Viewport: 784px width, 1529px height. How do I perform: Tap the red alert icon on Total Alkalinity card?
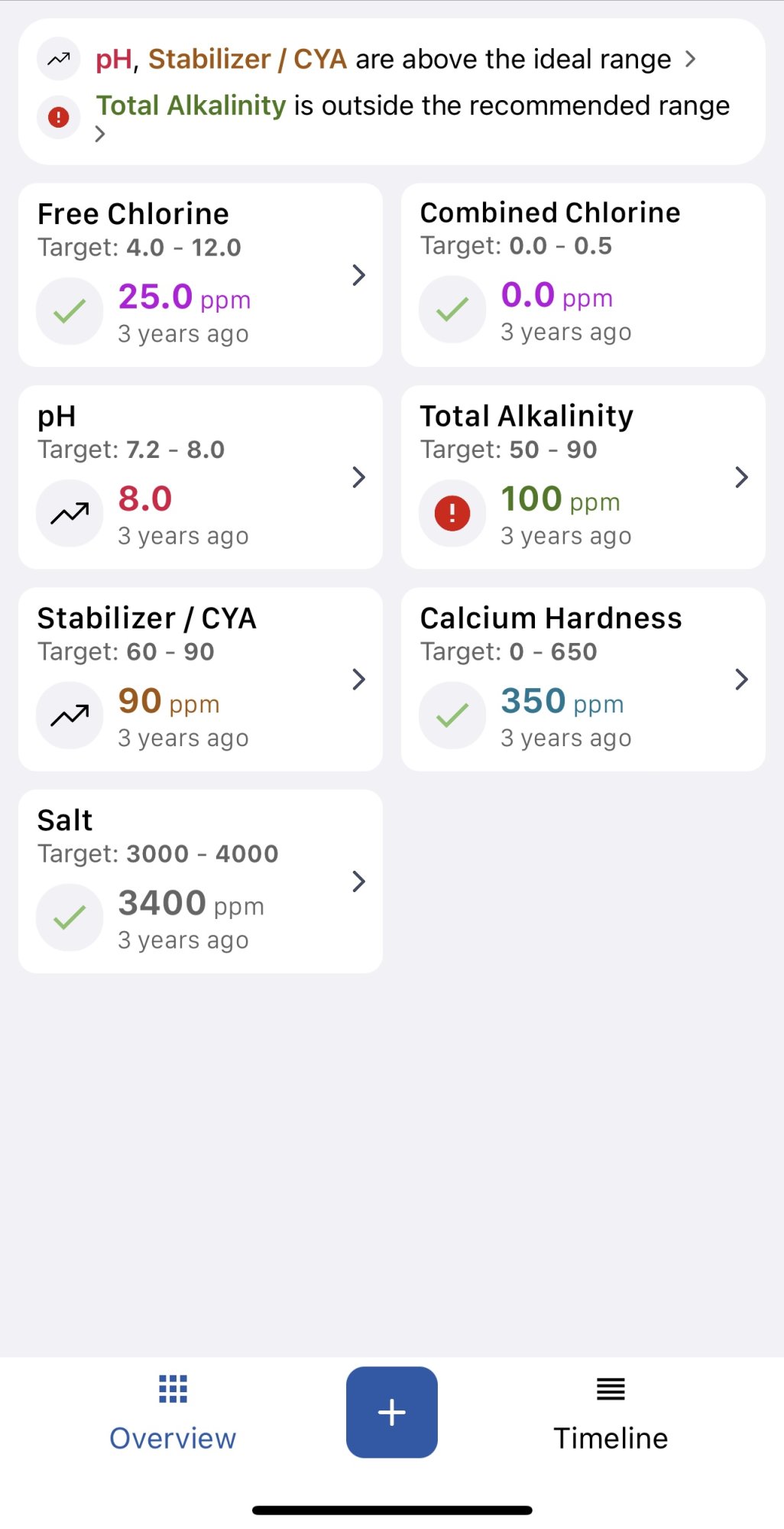[452, 513]
